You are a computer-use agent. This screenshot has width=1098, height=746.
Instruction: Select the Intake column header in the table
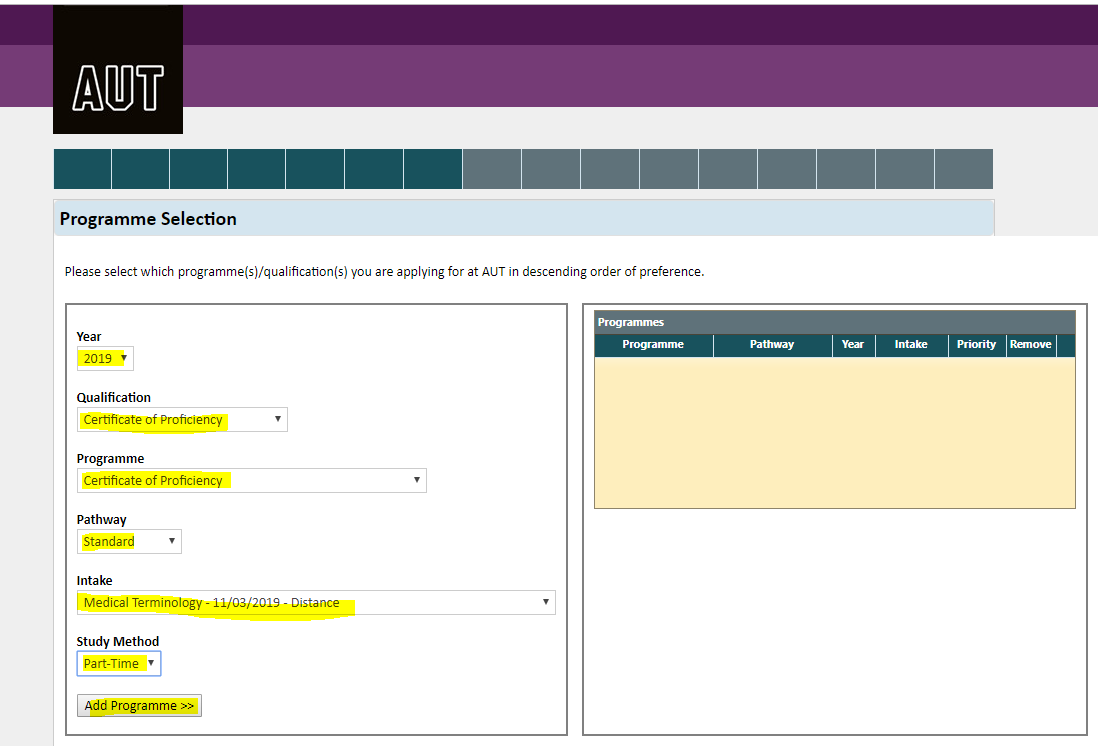coord(911,345)
